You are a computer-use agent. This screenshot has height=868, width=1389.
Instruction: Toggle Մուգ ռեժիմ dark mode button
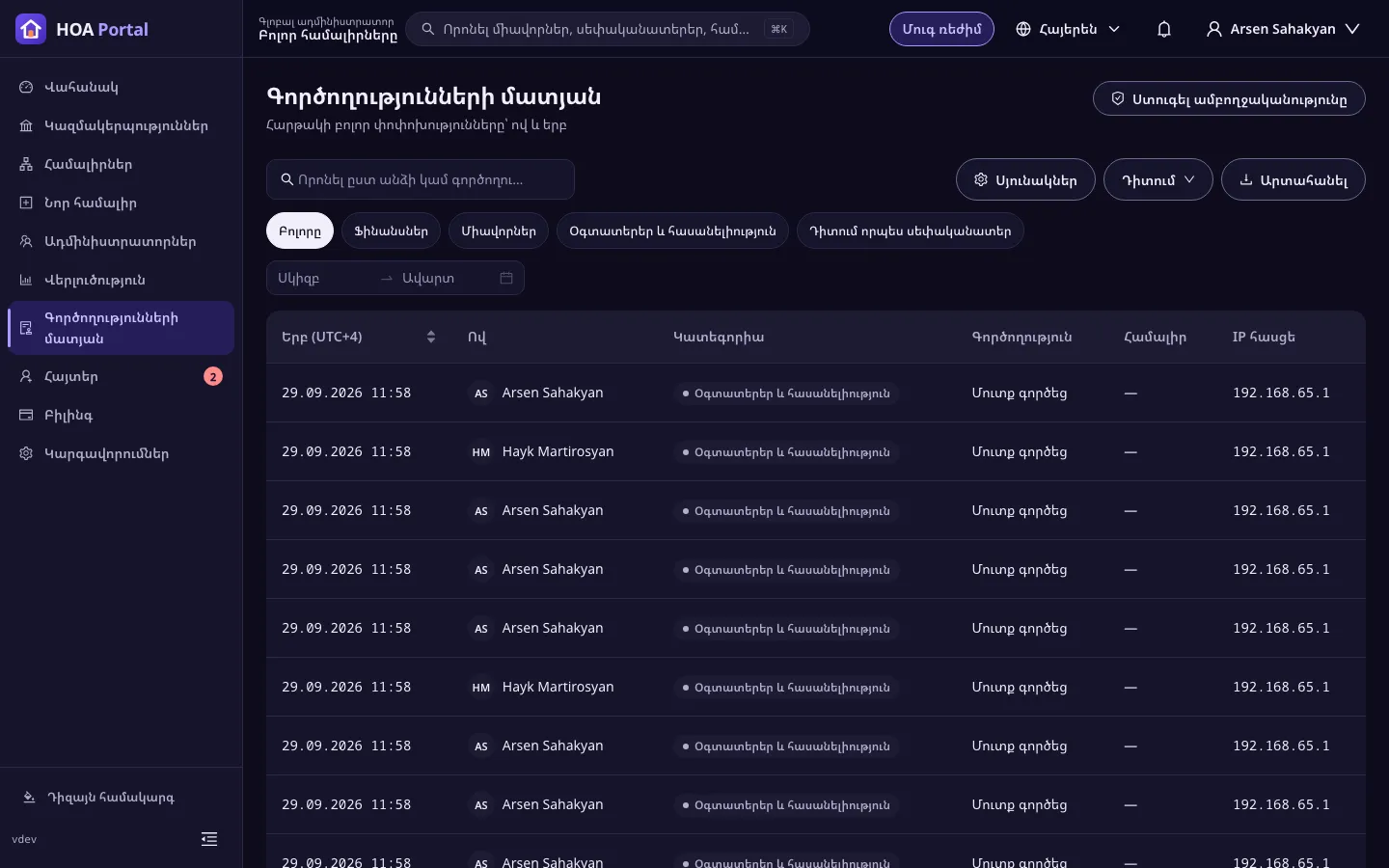pyautogui.click(x=941, y=29)
